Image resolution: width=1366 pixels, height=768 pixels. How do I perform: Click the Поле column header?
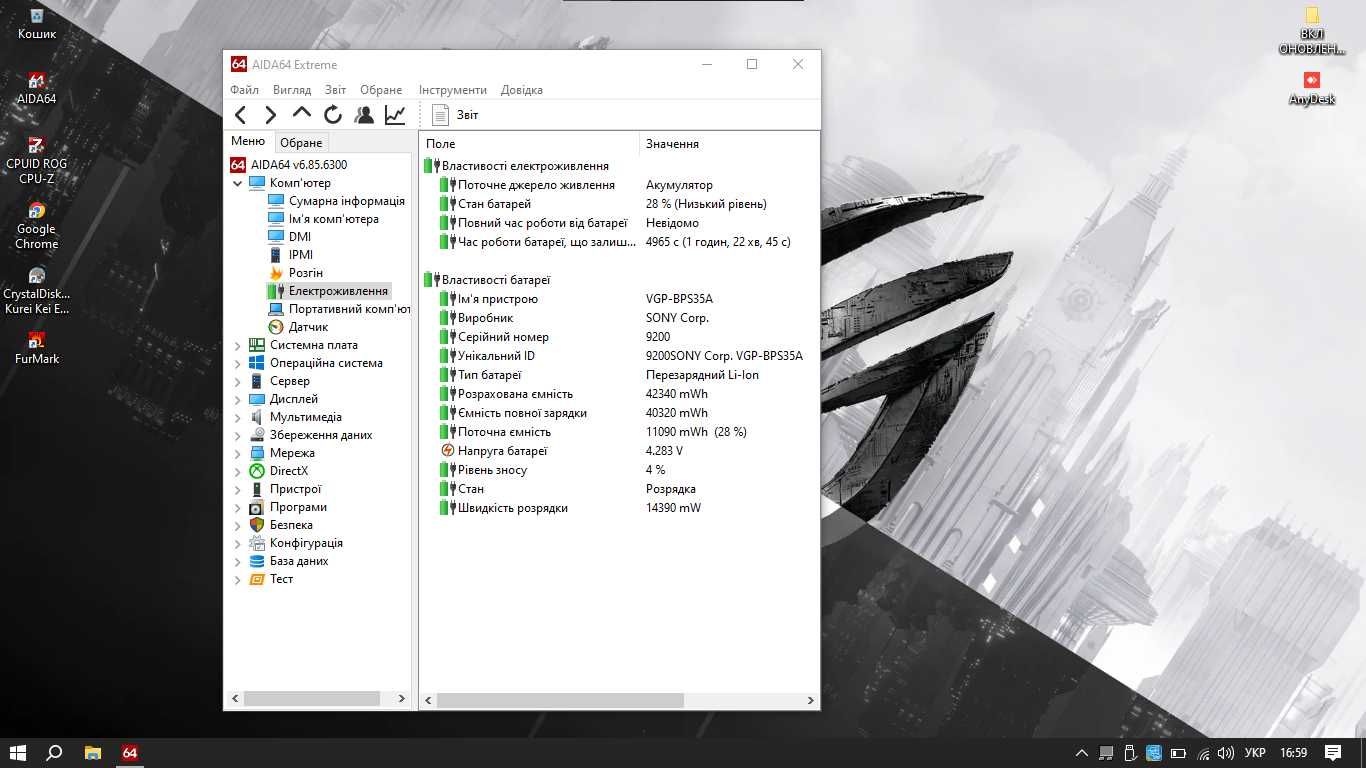[530, 144]
